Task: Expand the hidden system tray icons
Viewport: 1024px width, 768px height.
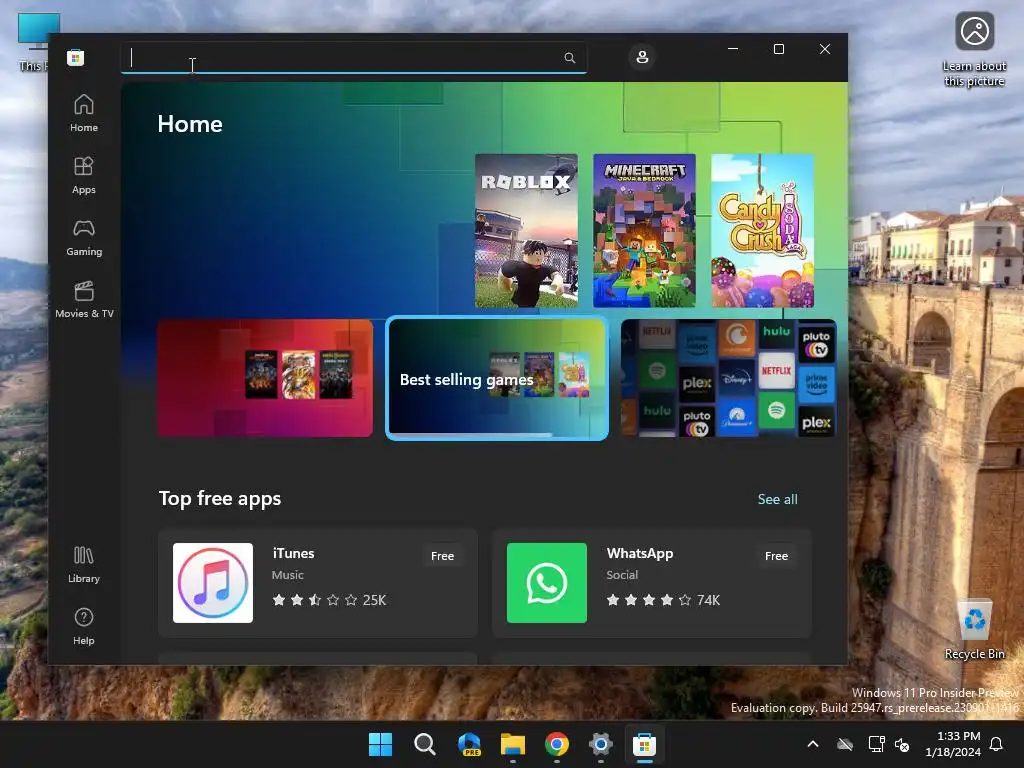Action: point(813,744)
